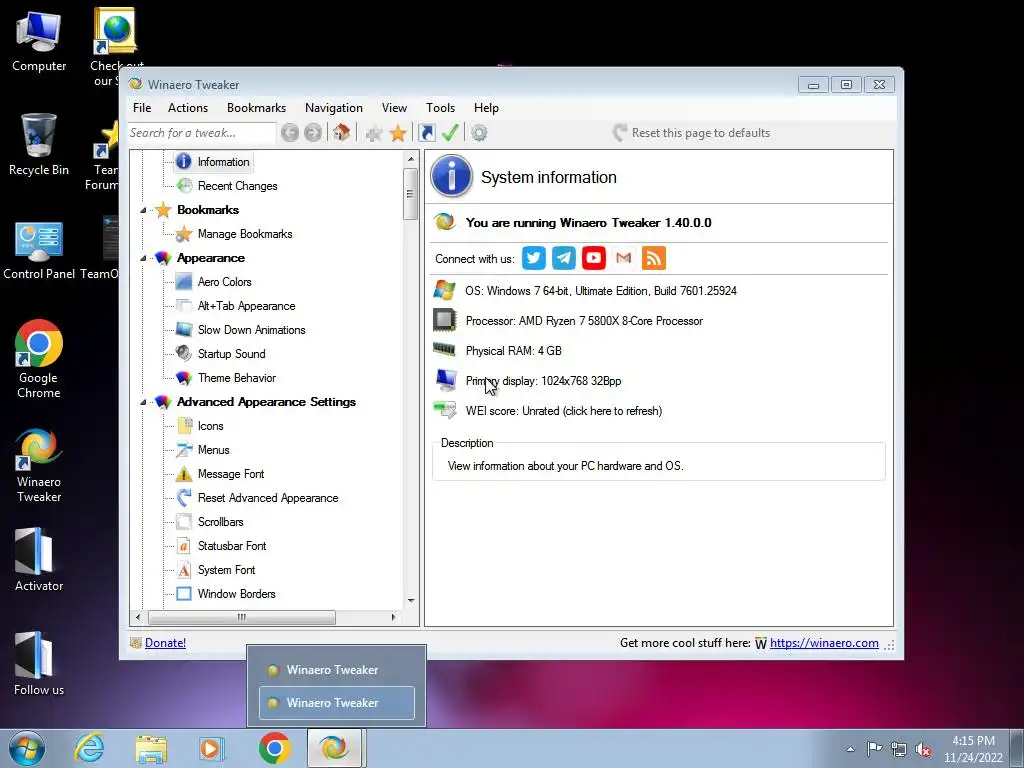
Task: Click the Back navigation arrow in toolbar
Action: tap(290, 133)
